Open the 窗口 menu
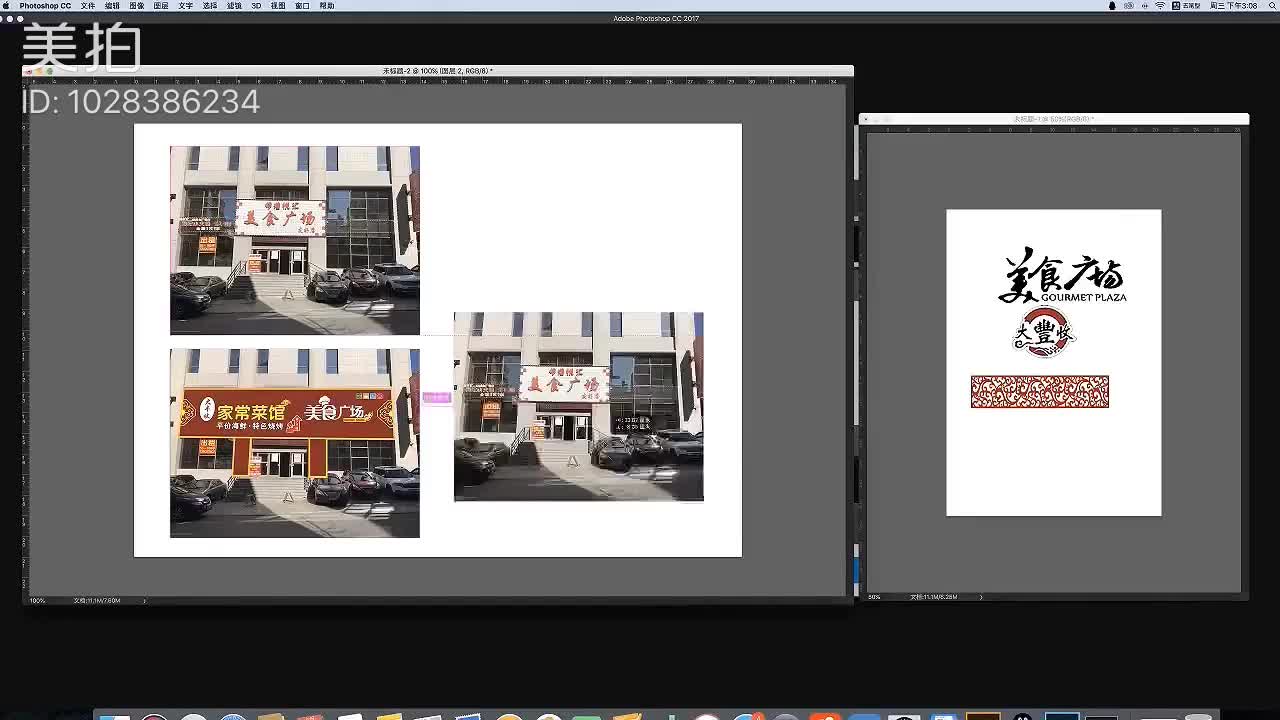This screenshot has height=720, width=1280. pyautogui.click(x=302, y=6)
